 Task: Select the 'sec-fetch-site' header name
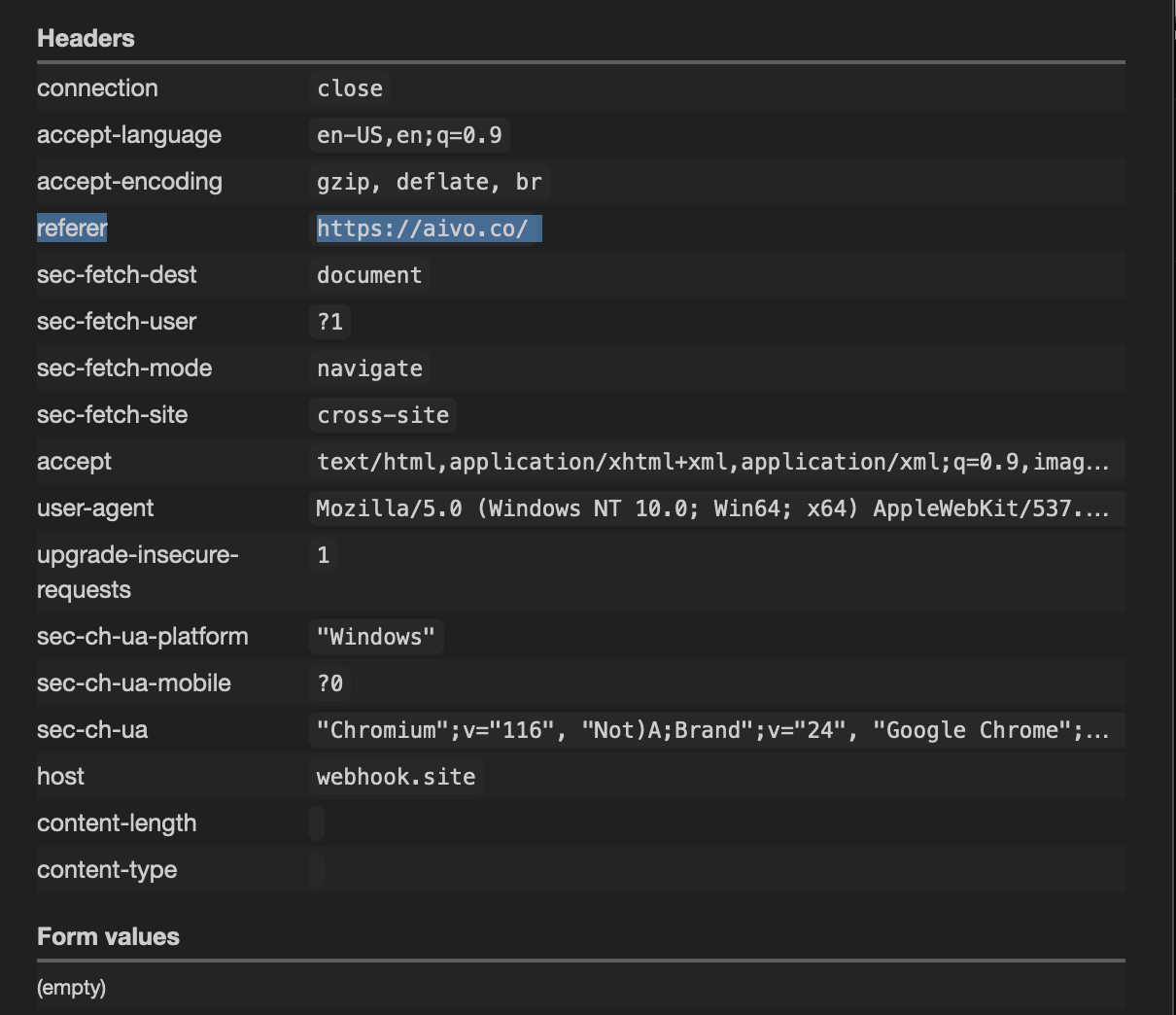pyautogui.click(x=112, y=415)
